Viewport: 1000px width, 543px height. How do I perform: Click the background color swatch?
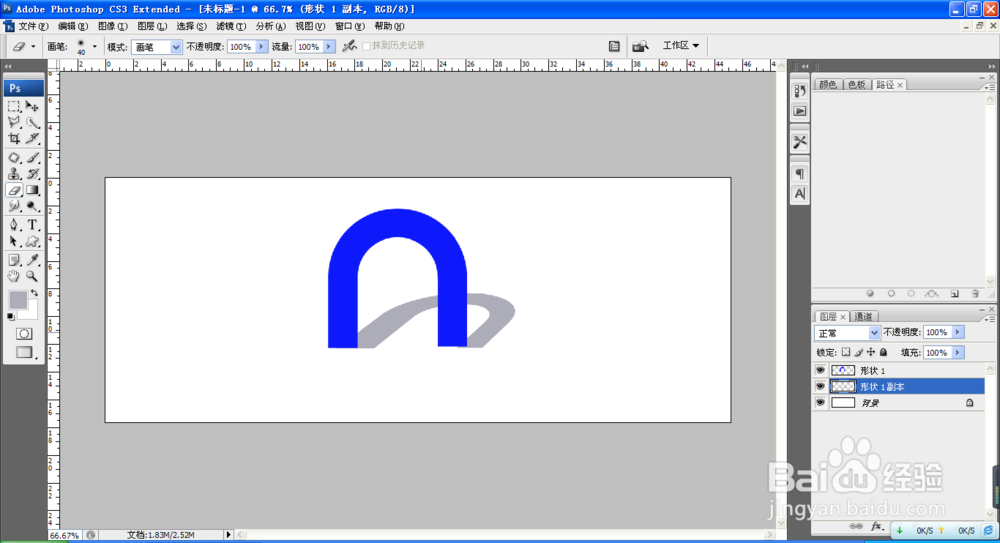coord(29,313)
